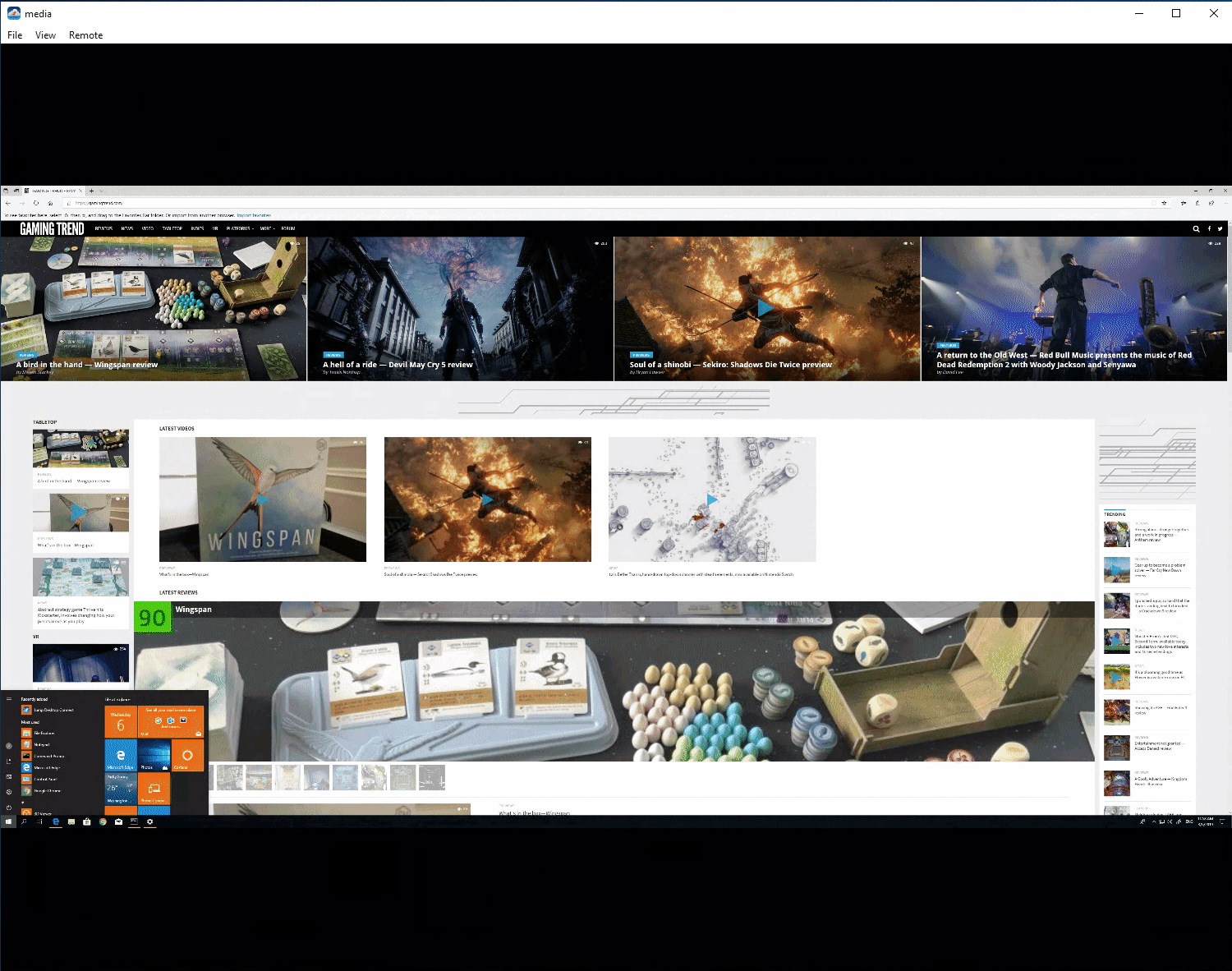Open Start menu Settings gear icon

pyautogui.click(x=9, y=792)
